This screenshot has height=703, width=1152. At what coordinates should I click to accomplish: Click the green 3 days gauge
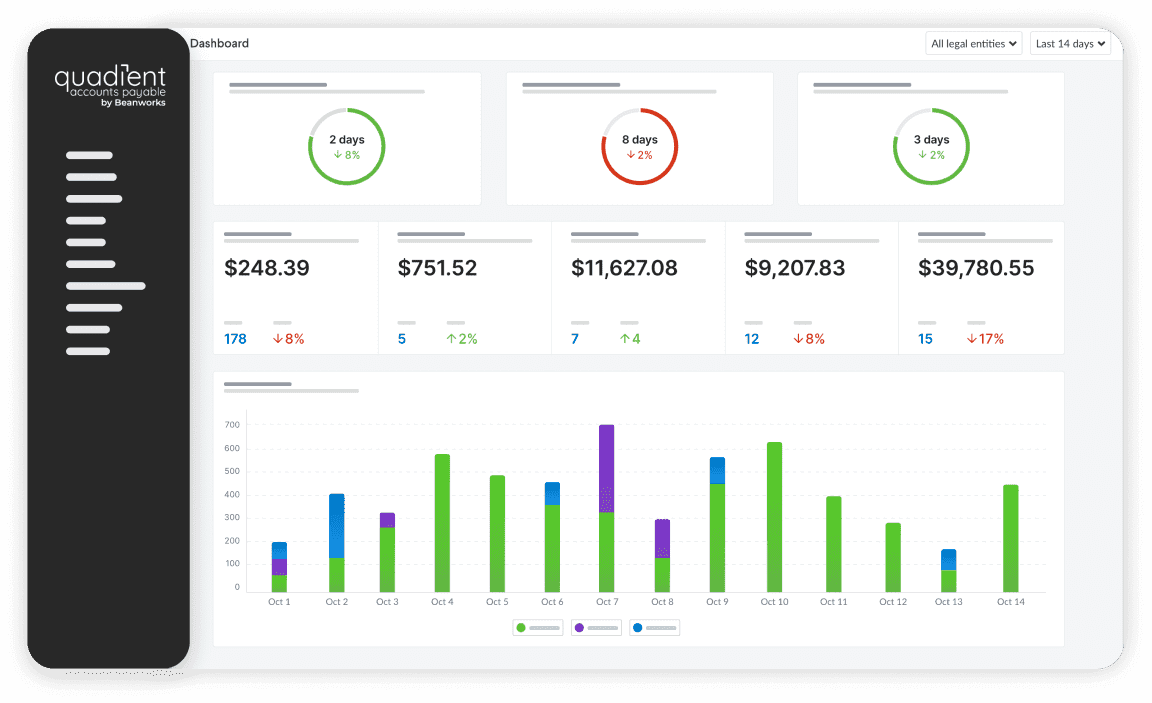(x=931, y=145)
